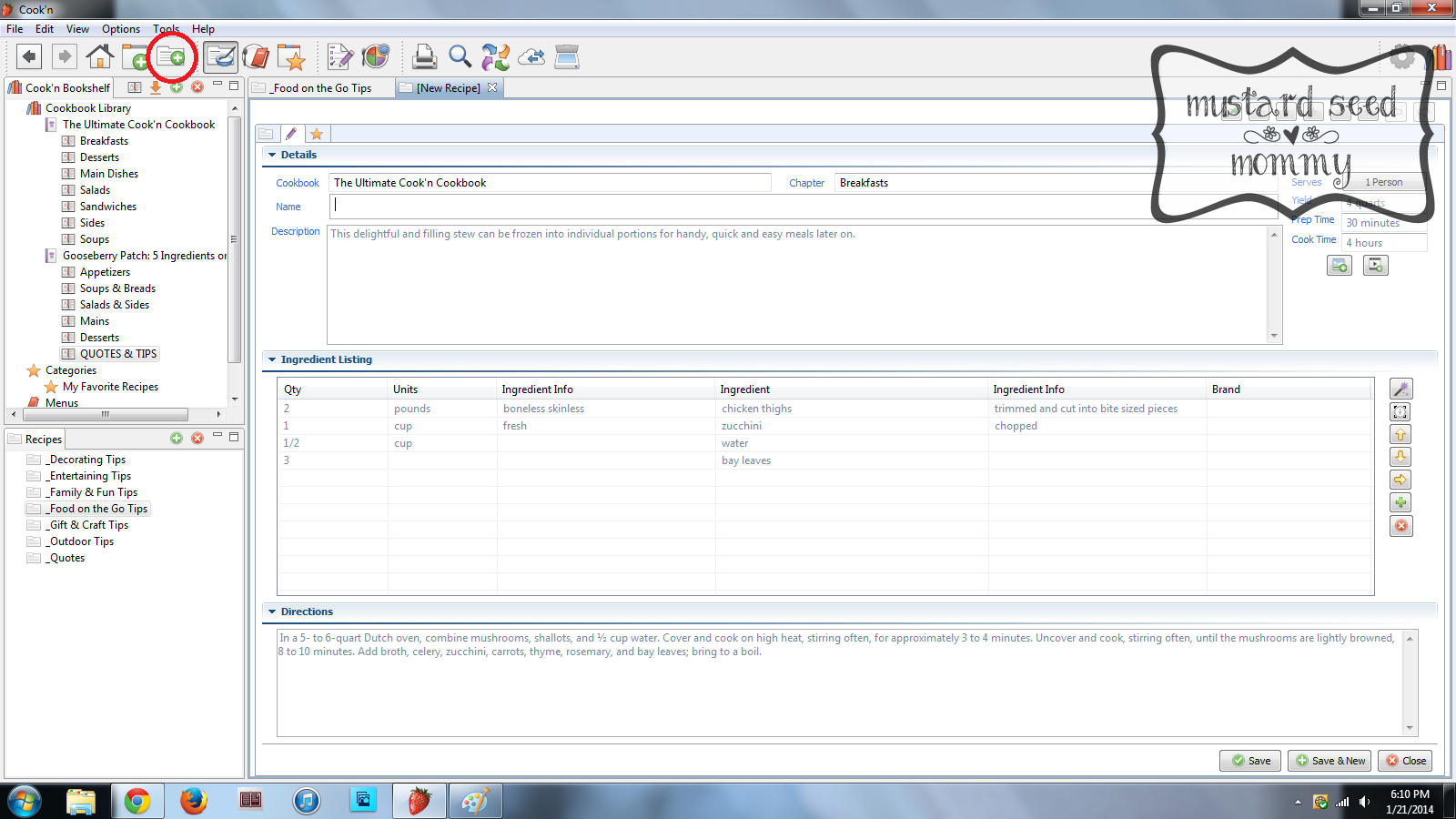1456x819 pixels.
Task: Click the red delete ingredient row icon
Action: click(1400, 526)
